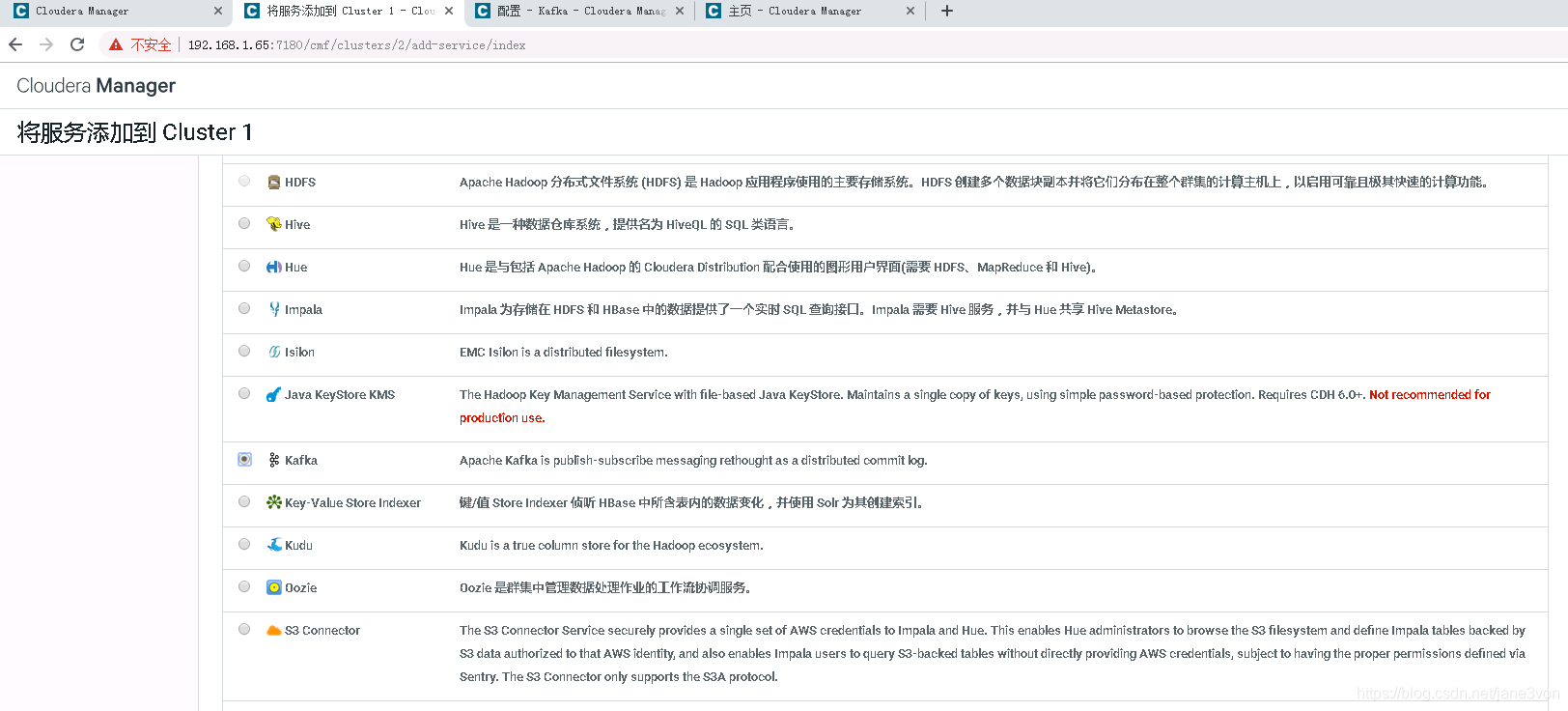The width and height of the screenshot is (1568, 711).
Task: Click the Key-Value Store Indexer label
Action: coord(352,502)
